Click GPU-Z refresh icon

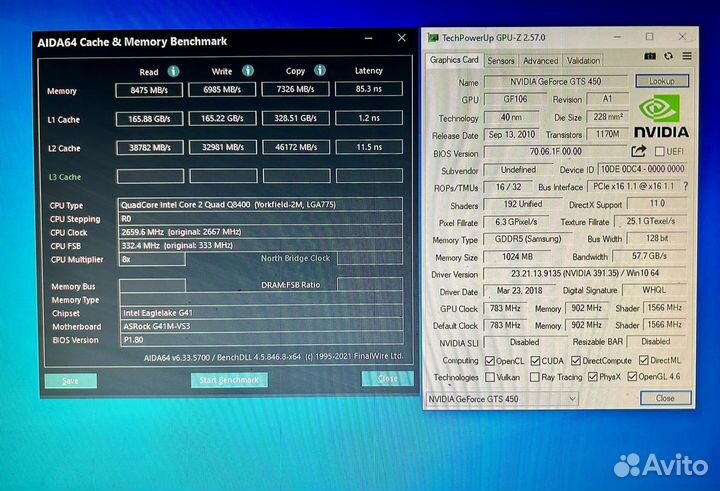(x=669, y=56)
